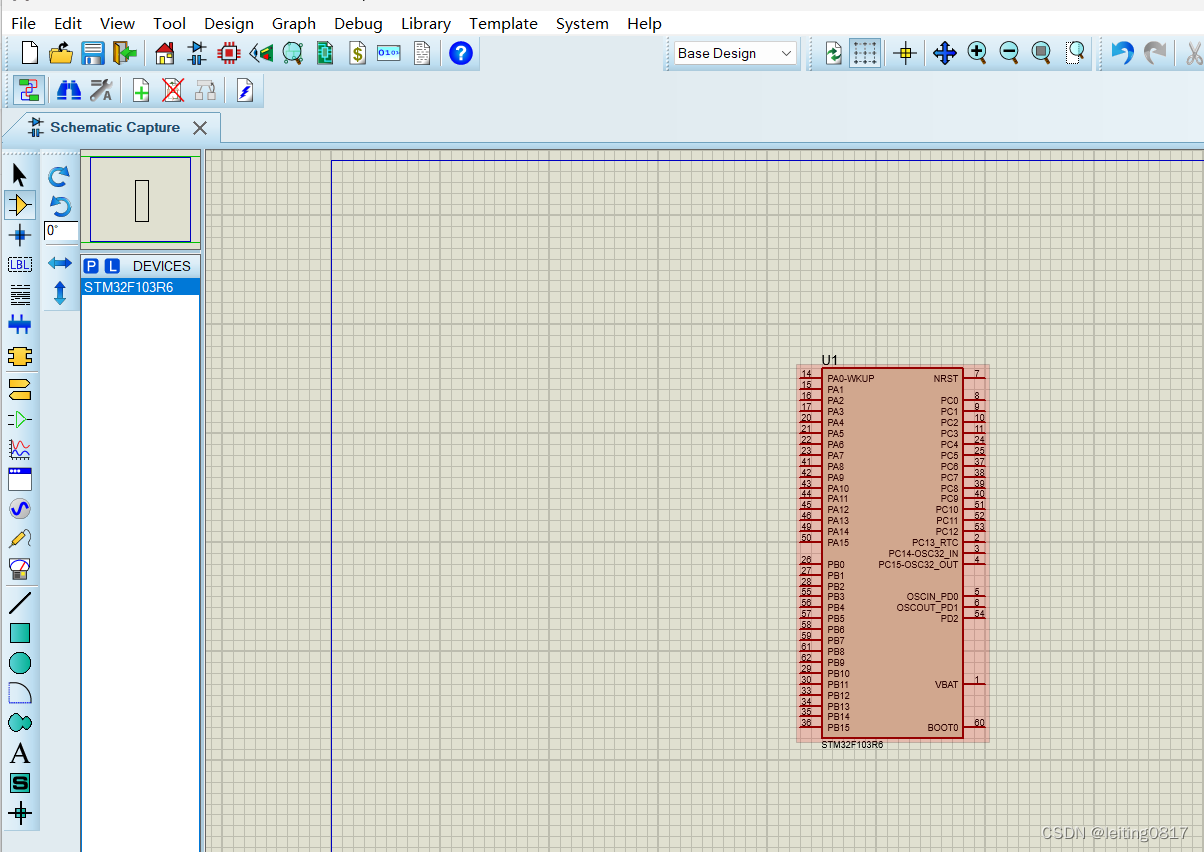Screen dimensions: 1204x852
Task: Activate the Wire Label (LBL) tool
Action: tap(20, 265)
